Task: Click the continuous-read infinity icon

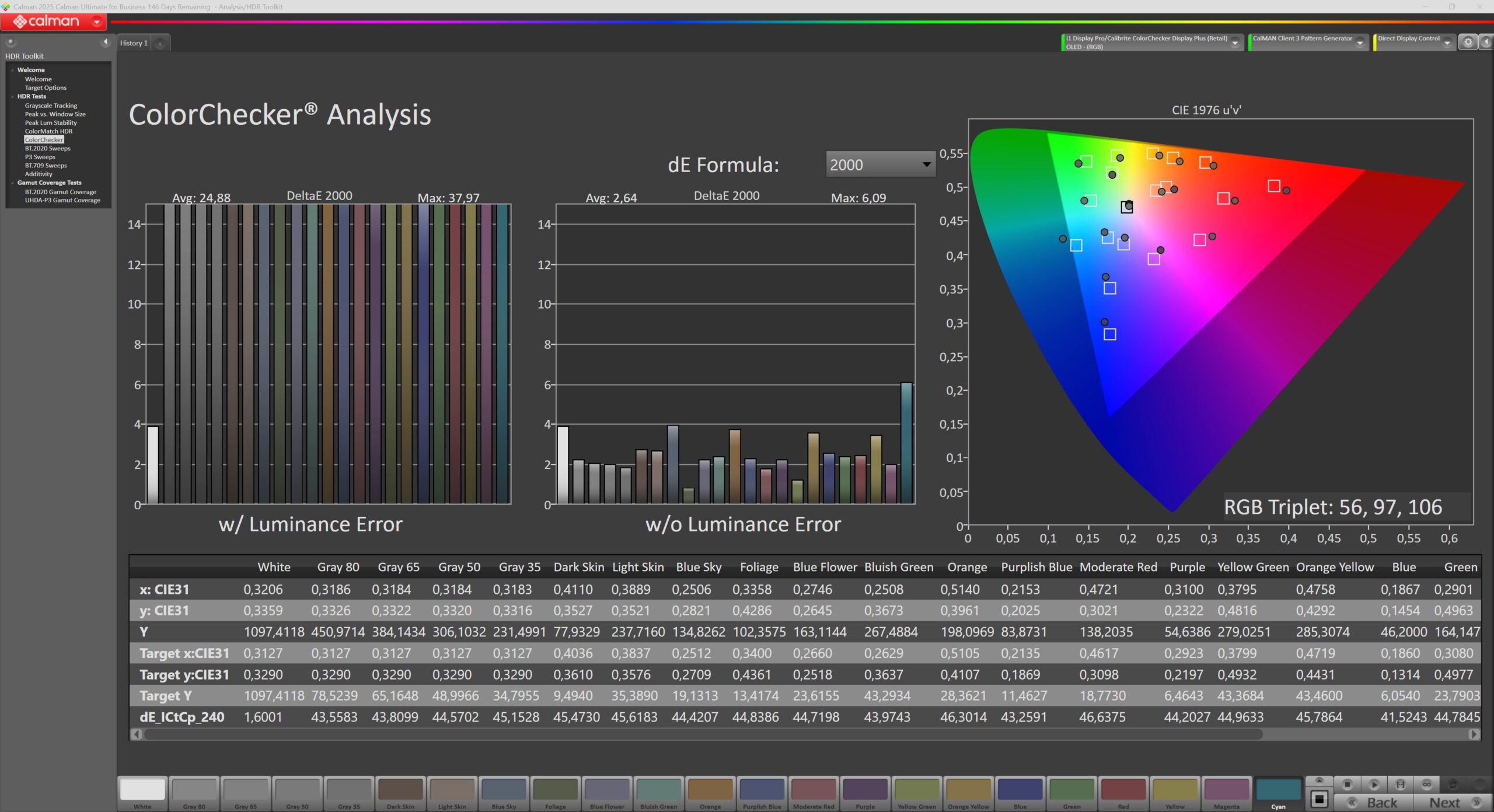Action: [1426, 785]
